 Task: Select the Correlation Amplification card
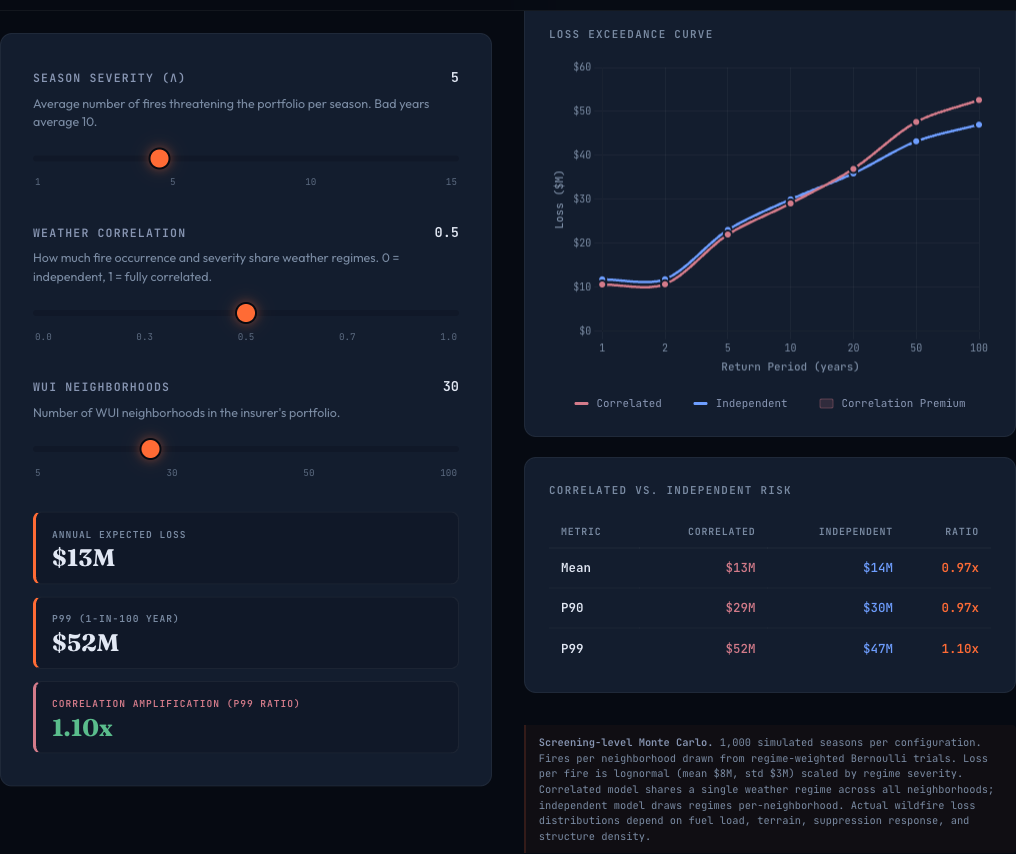[245, 717]
